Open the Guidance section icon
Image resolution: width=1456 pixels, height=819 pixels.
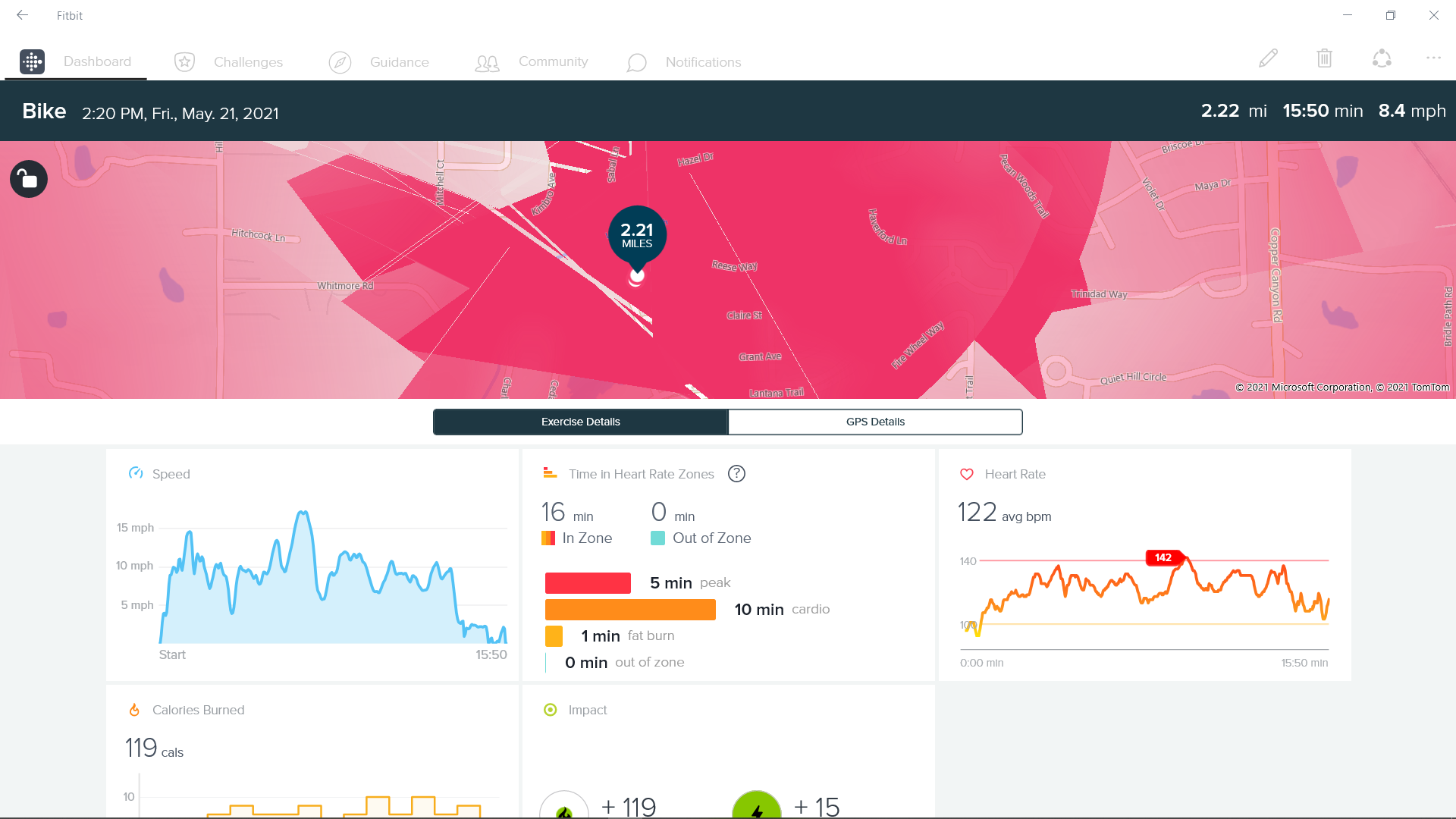[340, 62]
